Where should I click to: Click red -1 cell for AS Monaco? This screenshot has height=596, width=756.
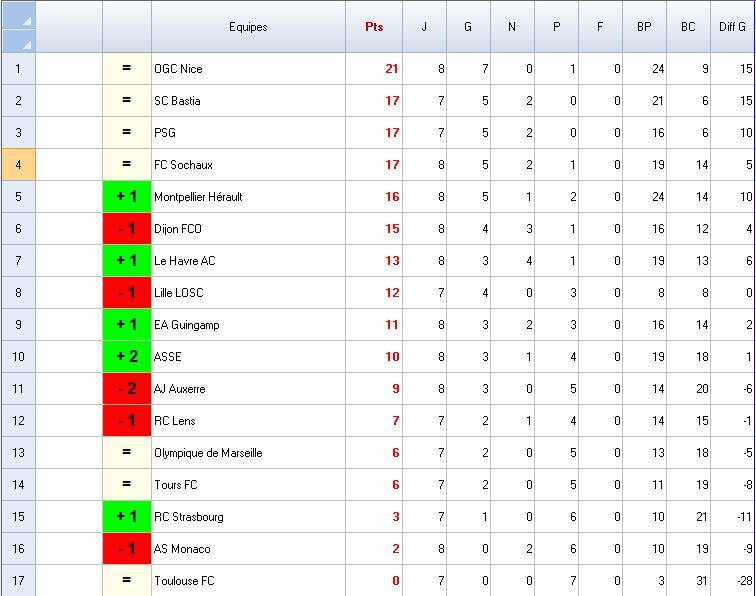click(x=127, y=549)
